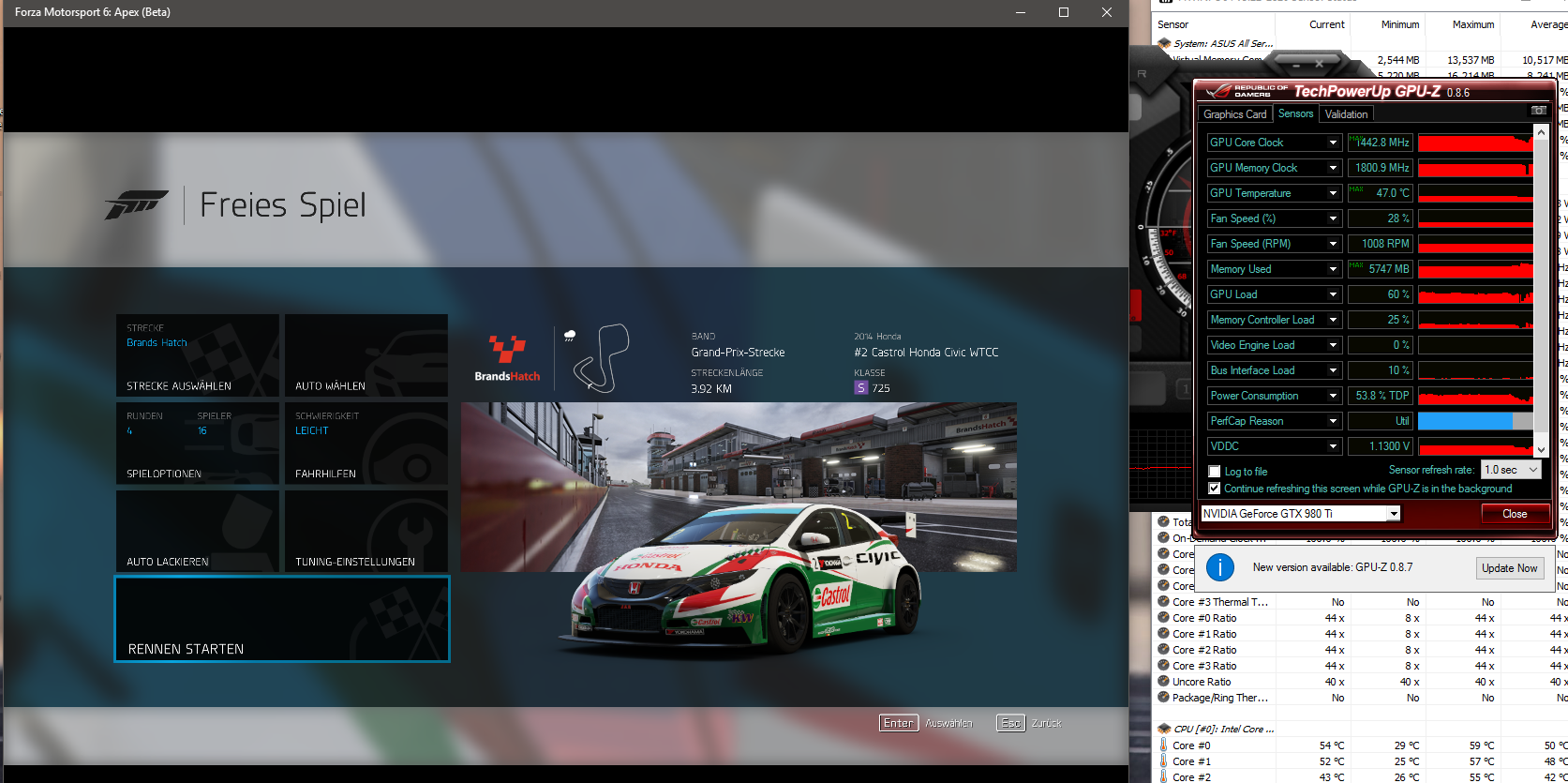Switch to the Sensors tab
This screenshot has width=1568, height=783.
(x=1295, y=113)
